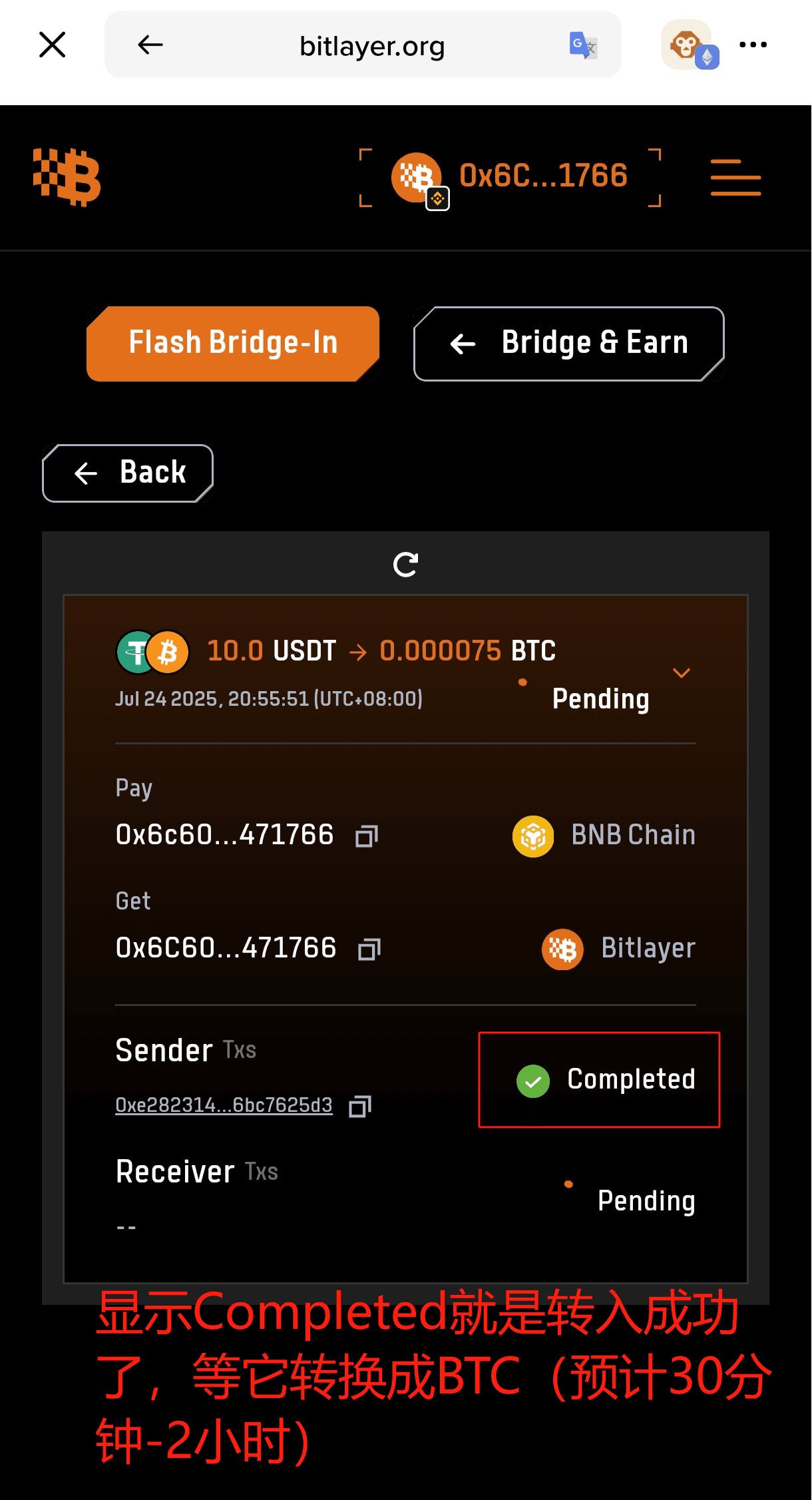Collapse the transaction details chevron
812x1500 pixels.
(x=681, y=672)
